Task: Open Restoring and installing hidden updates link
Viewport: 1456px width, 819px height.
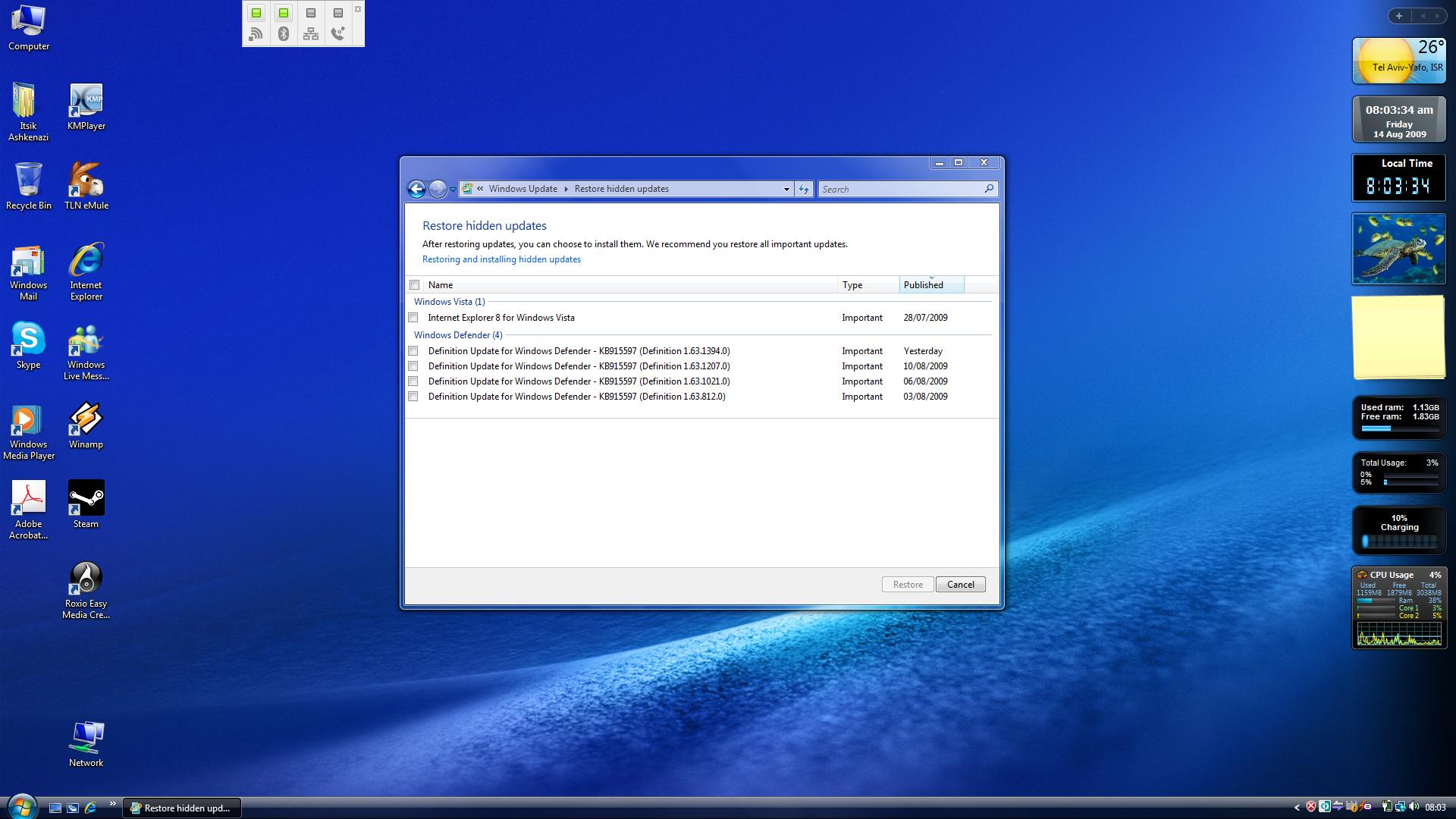Action: [x=501, y=259]
